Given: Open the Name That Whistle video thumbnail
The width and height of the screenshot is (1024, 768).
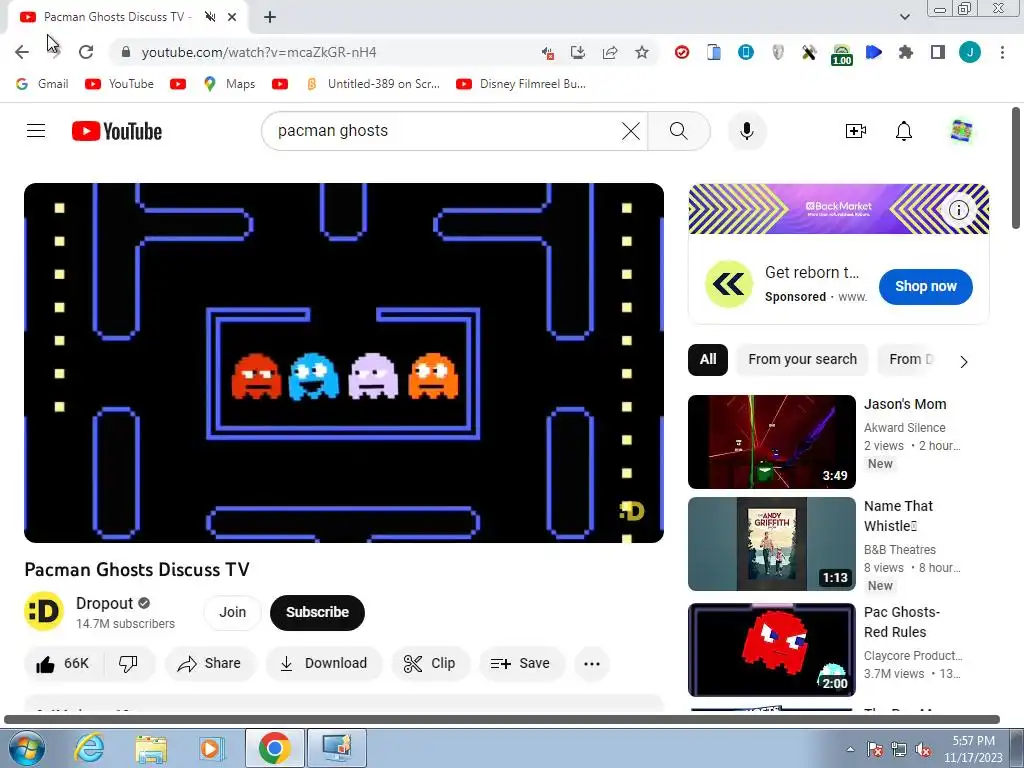Looking at the screenshot, I should (x=772, y=544).
